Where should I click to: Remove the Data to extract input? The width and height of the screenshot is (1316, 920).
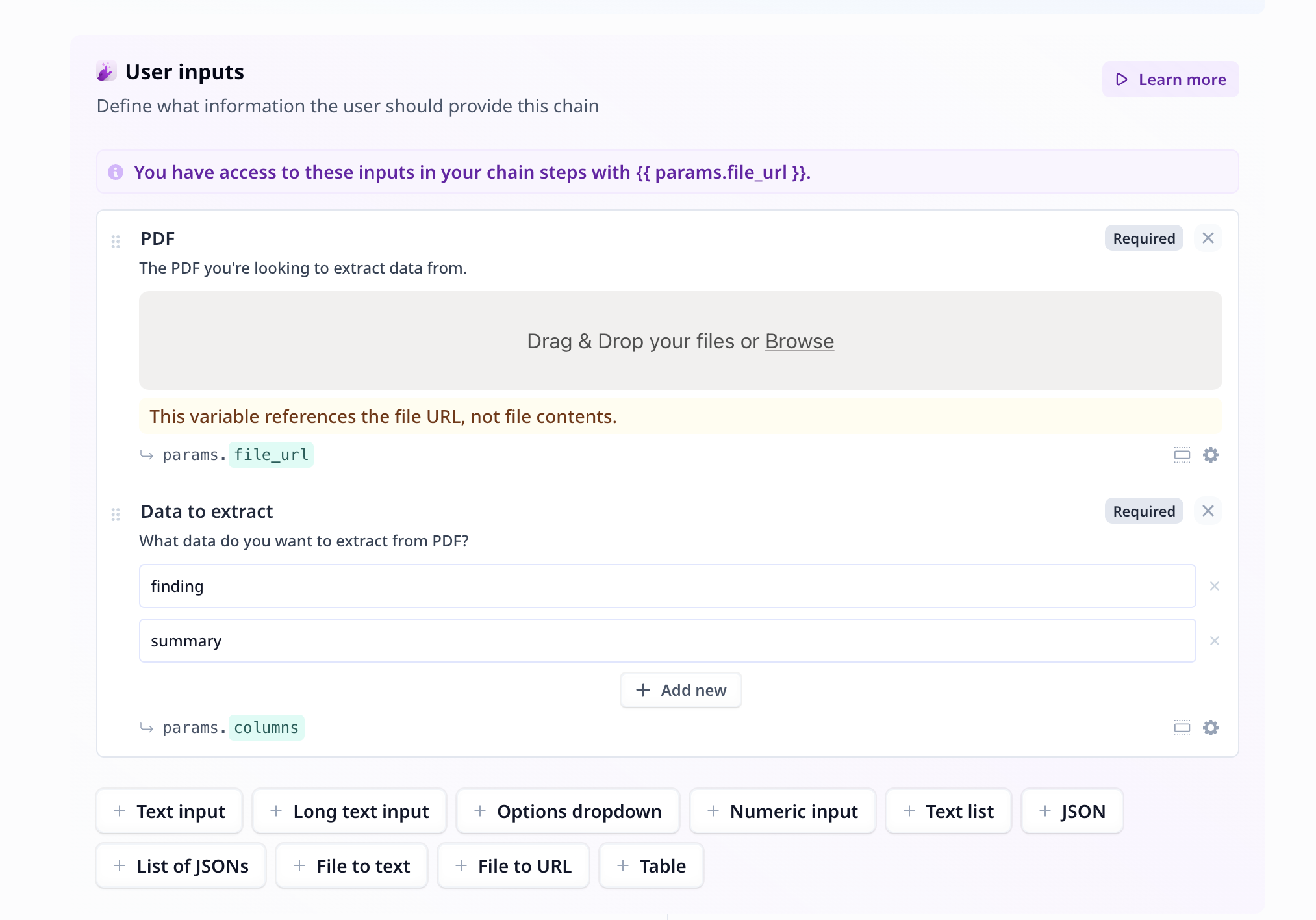click(1208, 511)
